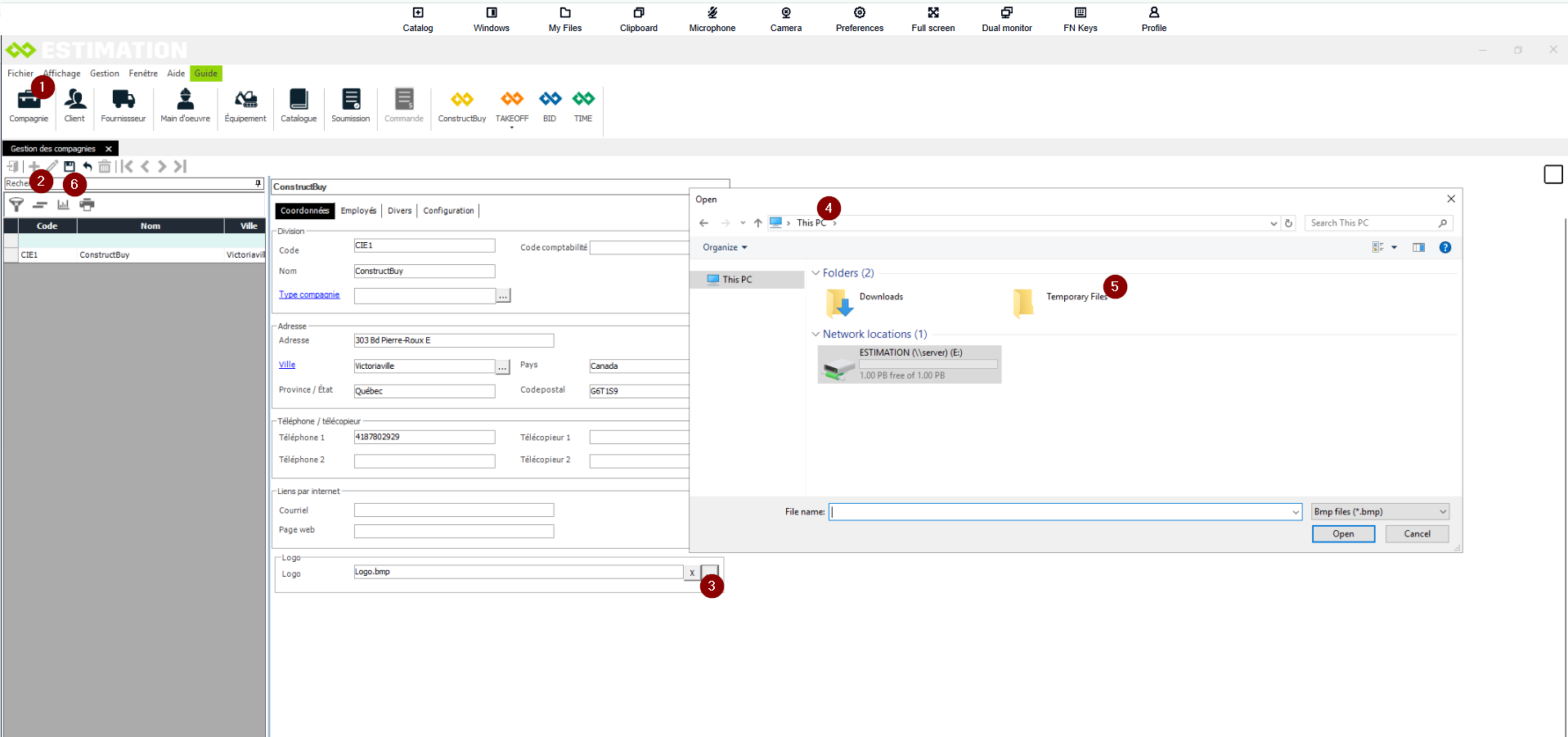Clear the filter with funnel icon

pos(16,204)
